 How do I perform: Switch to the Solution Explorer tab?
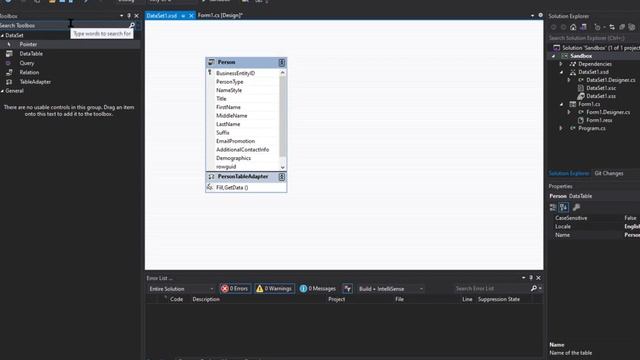click(x=569, y=173)
